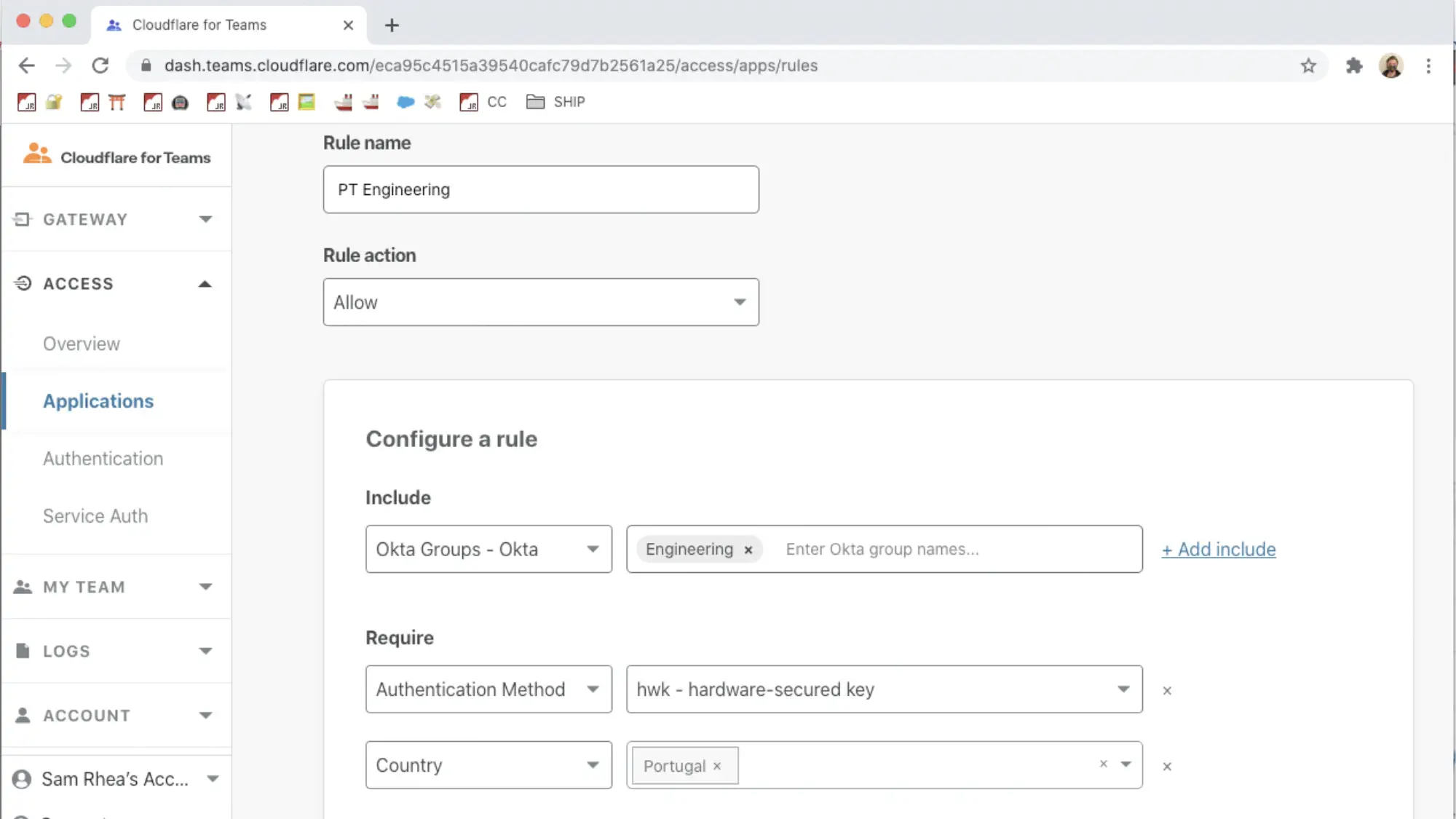Click the profile avatar in the browser toolbar

(1392, 66)
